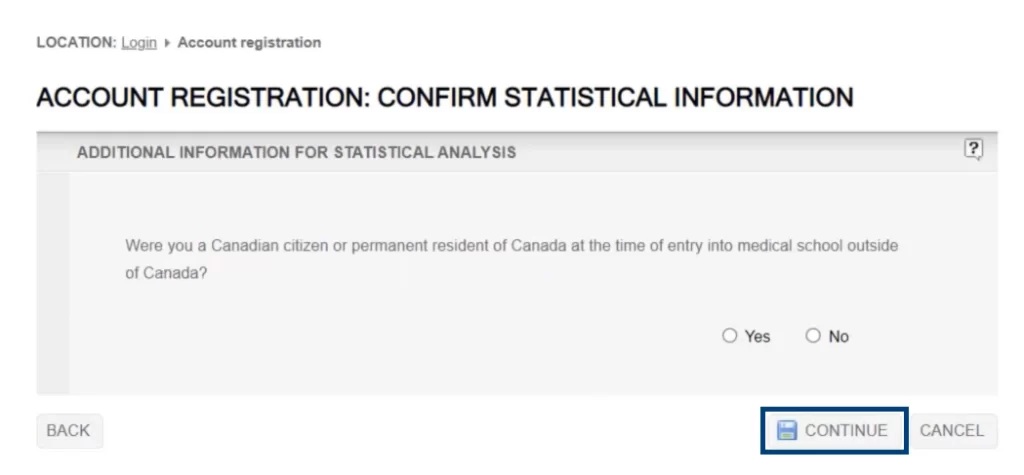Click the floppy disk save icon
1024x475 pixels.
(x=787, y=430)
